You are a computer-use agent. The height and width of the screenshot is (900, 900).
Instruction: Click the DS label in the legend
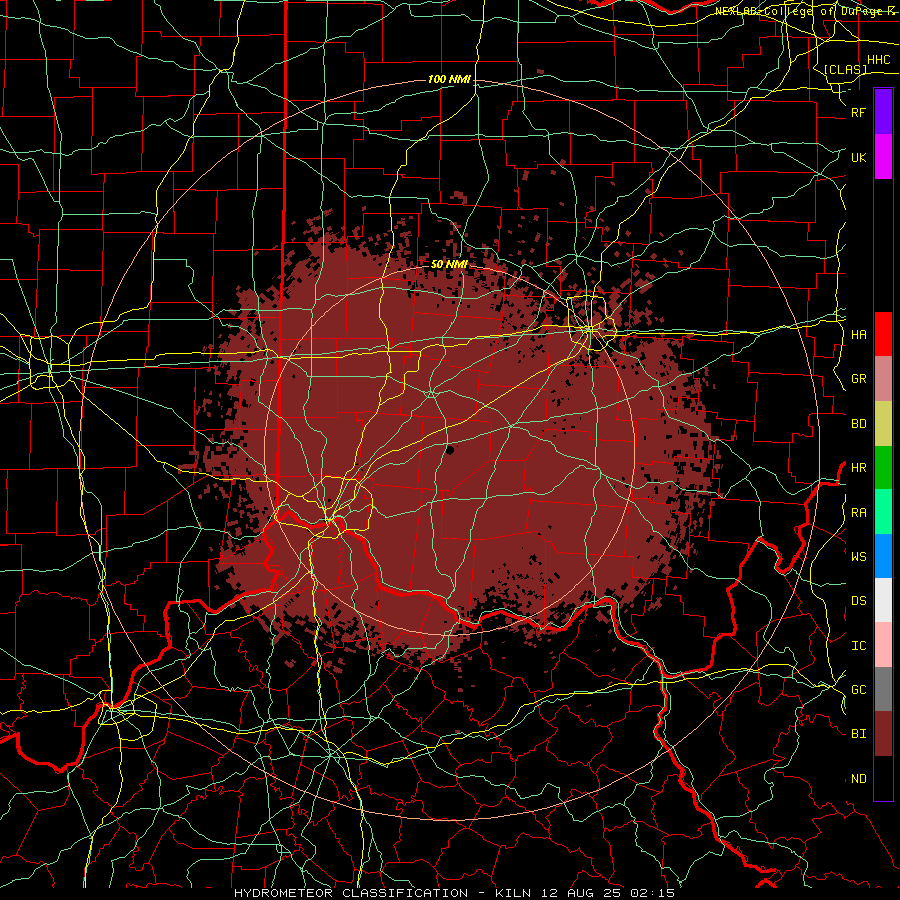858,601
